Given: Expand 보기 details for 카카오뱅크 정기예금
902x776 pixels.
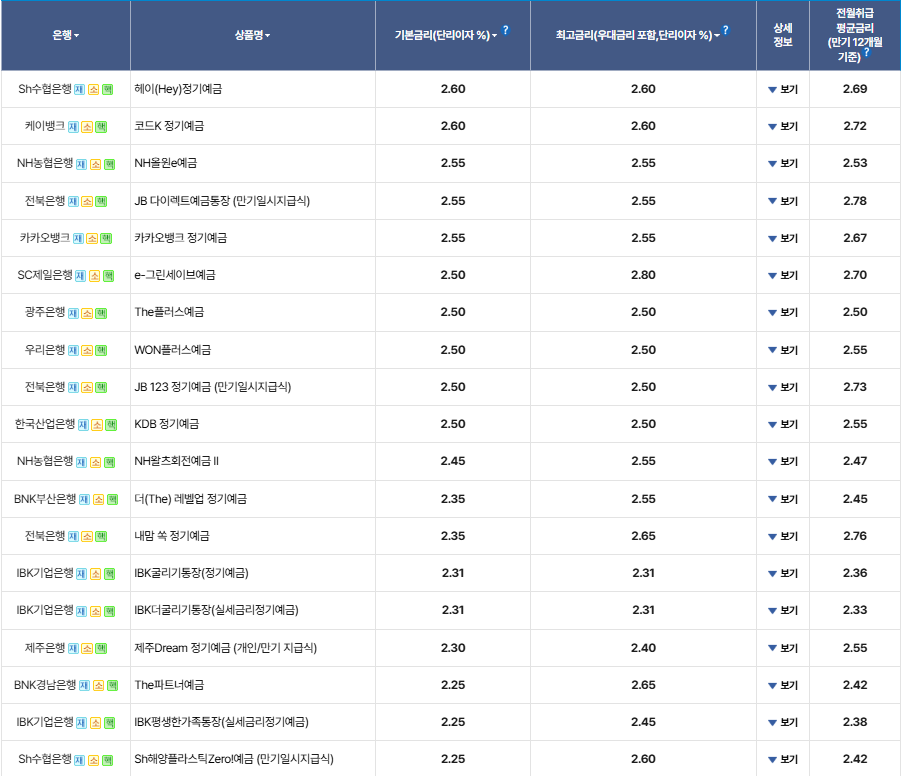Looking at the screenshot, I should click(x=783, y=239).
